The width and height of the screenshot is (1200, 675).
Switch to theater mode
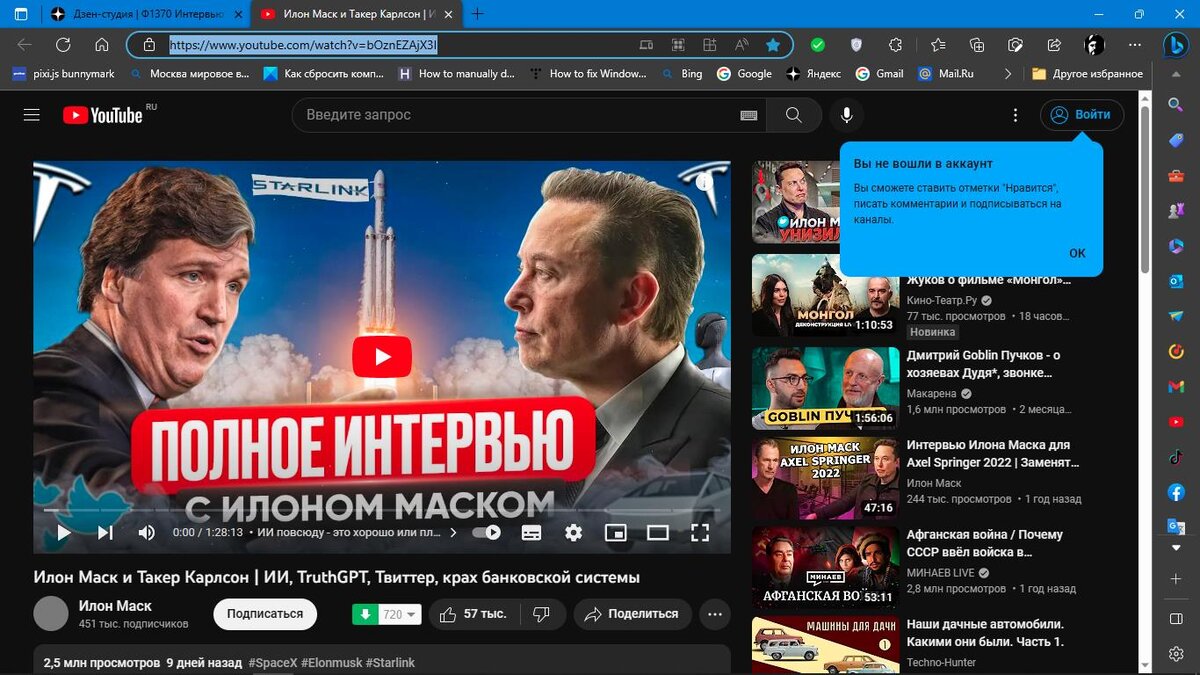(658, 533)
